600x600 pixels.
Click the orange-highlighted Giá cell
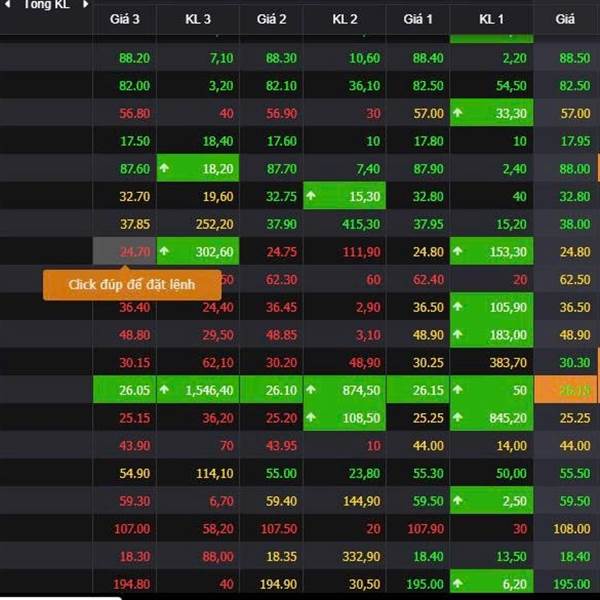(566, 390)
